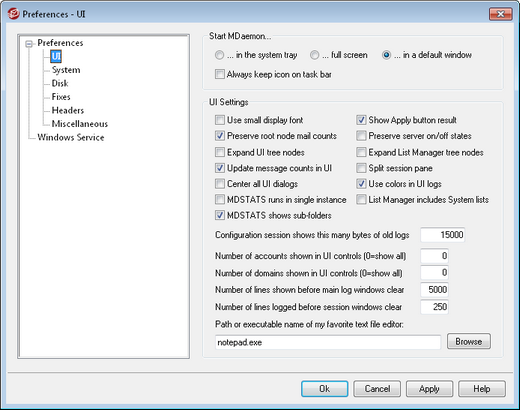The width and height of the screenshot is (520, 410).
Task: Click the number of accounts shown field
Action: click(x=434, y=256)
